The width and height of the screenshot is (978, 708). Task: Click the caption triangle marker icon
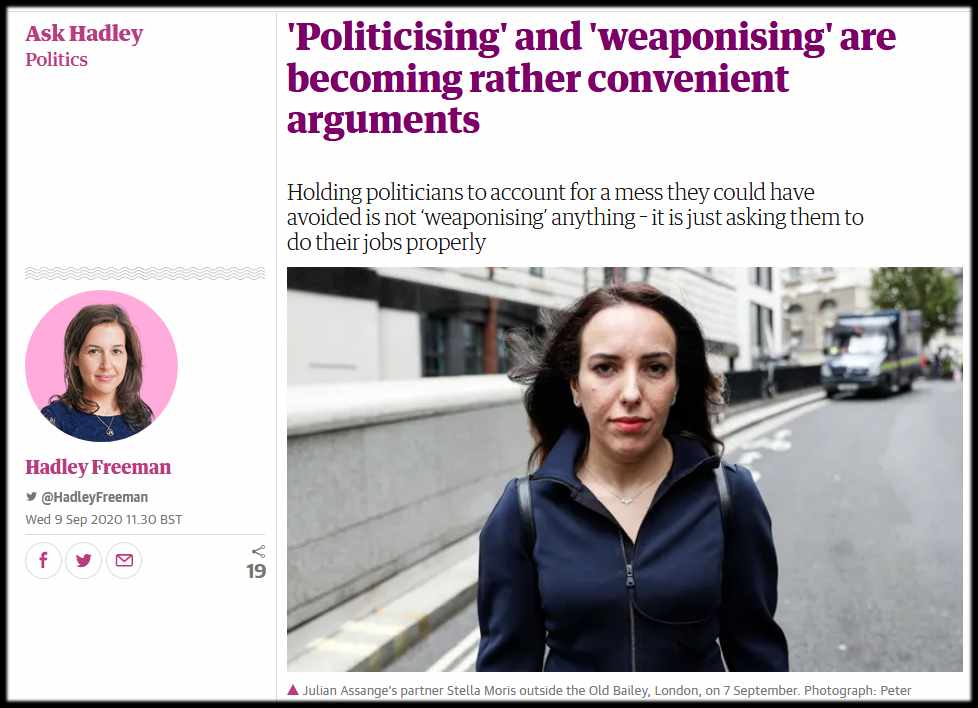pos(293,690)
